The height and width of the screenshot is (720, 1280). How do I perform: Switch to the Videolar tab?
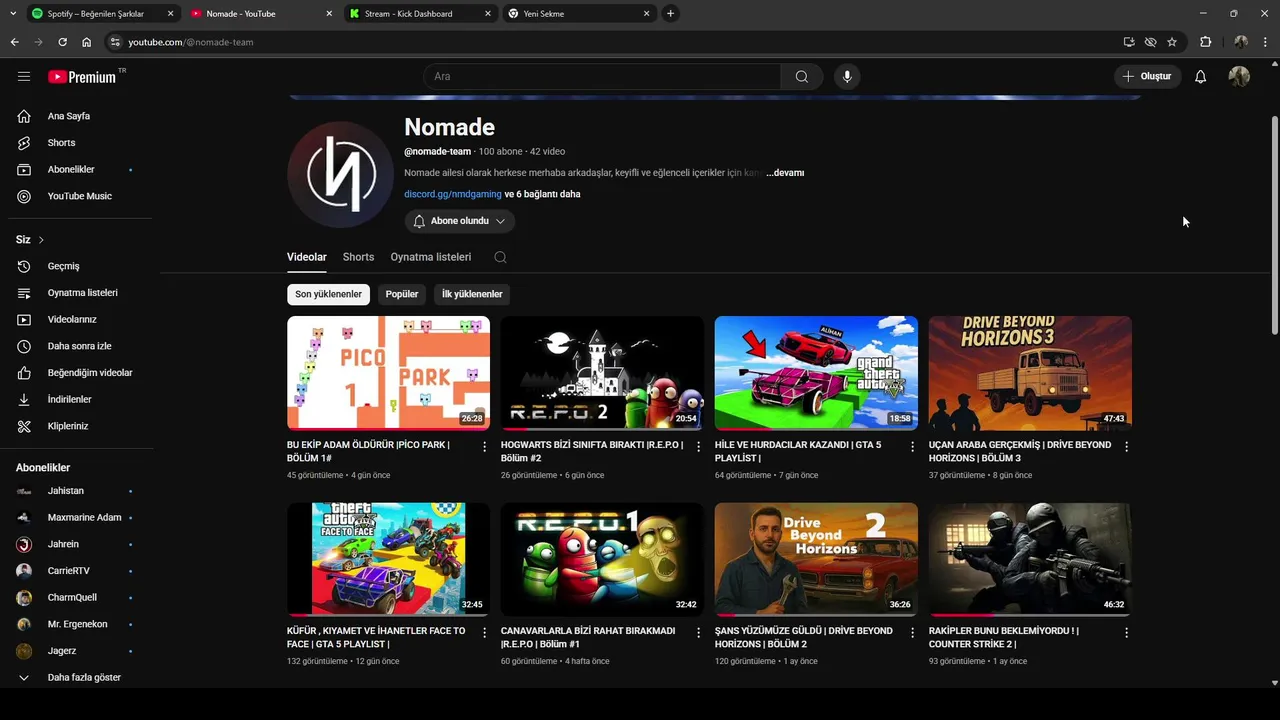click(307, 257)
